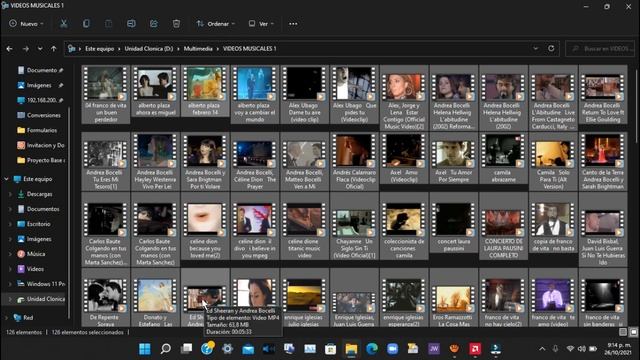Screen dimensions: 640x360
Task: Show hidden system tray icons chevron
Action: point(542,349)
